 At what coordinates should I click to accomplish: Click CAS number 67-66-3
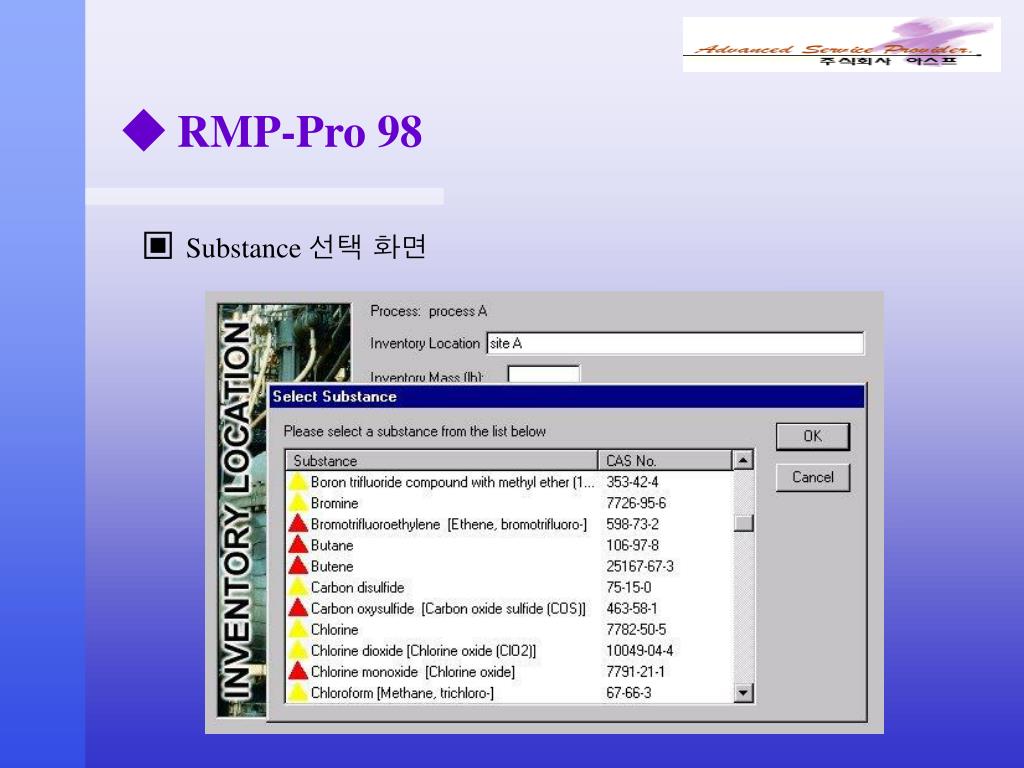click(628, 692)
